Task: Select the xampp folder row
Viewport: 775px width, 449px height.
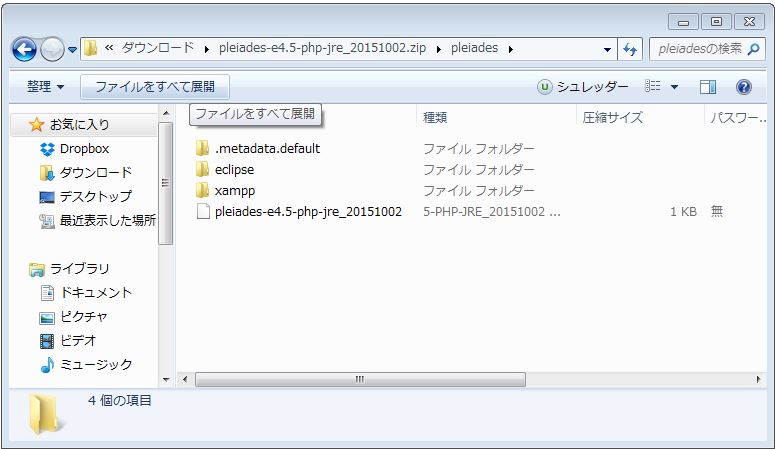Action: pos(235,190)
